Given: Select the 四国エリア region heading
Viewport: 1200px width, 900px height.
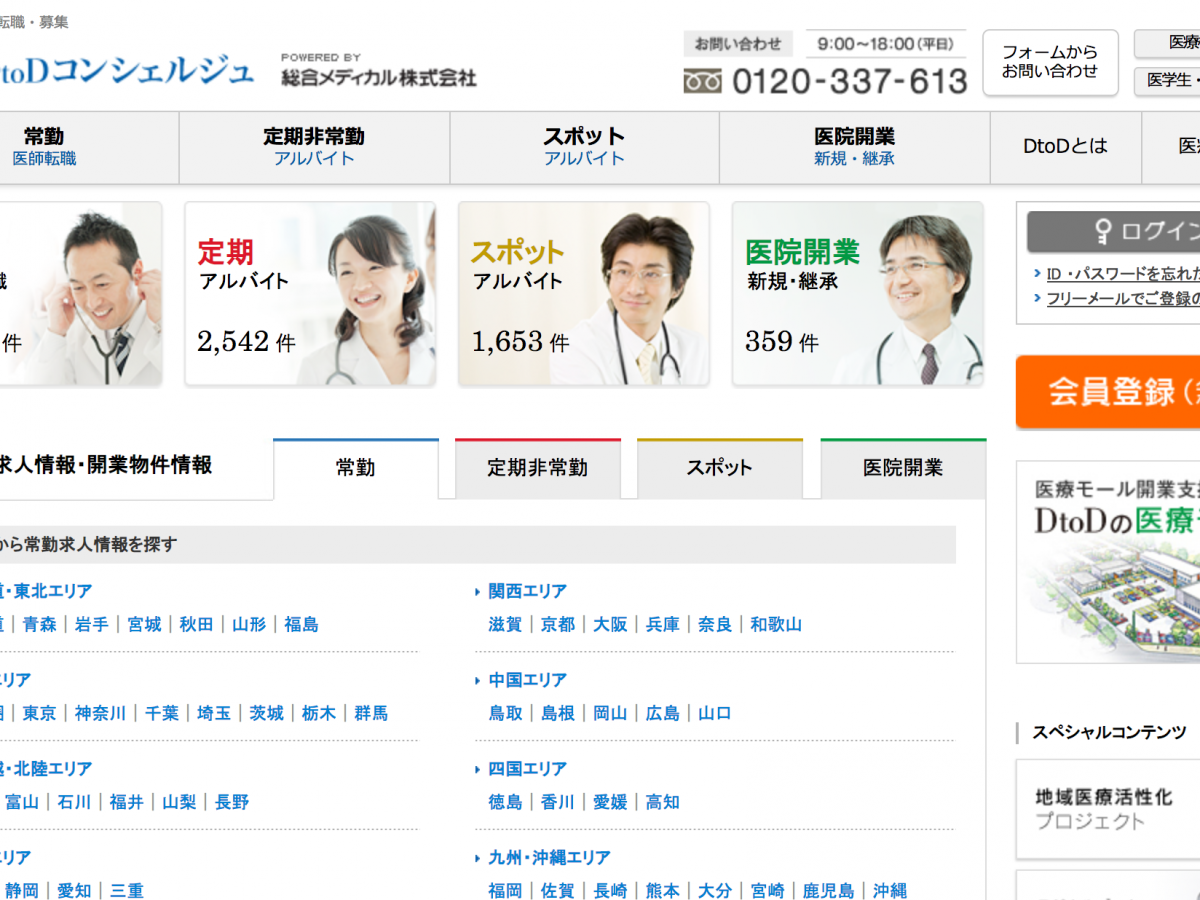Looking at the screenshot, I should coord(527,769).
